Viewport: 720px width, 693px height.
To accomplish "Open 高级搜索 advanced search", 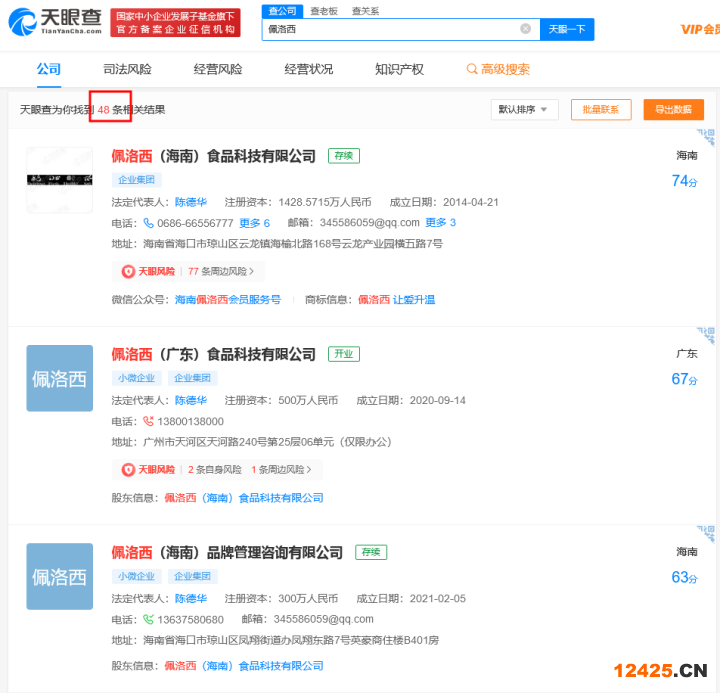I will tap(498, 69).
